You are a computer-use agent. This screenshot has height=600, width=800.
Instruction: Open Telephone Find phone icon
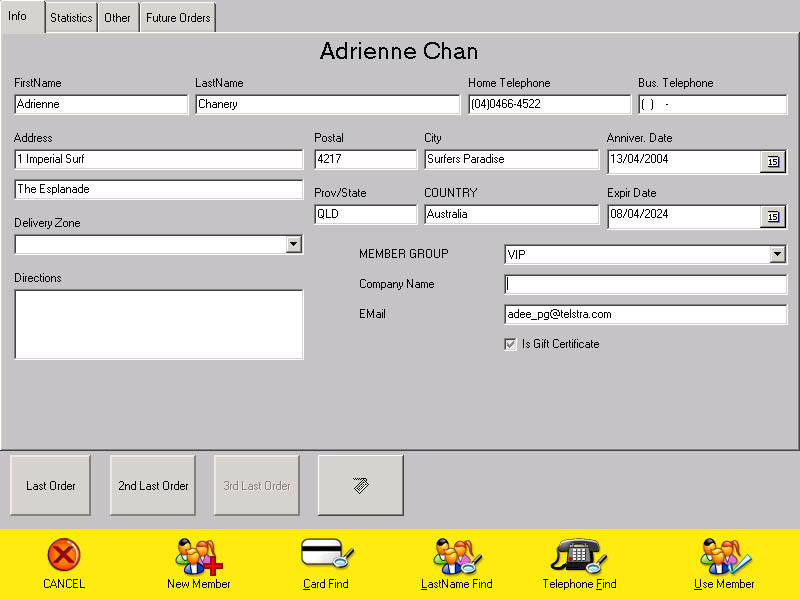click(579, 555)
